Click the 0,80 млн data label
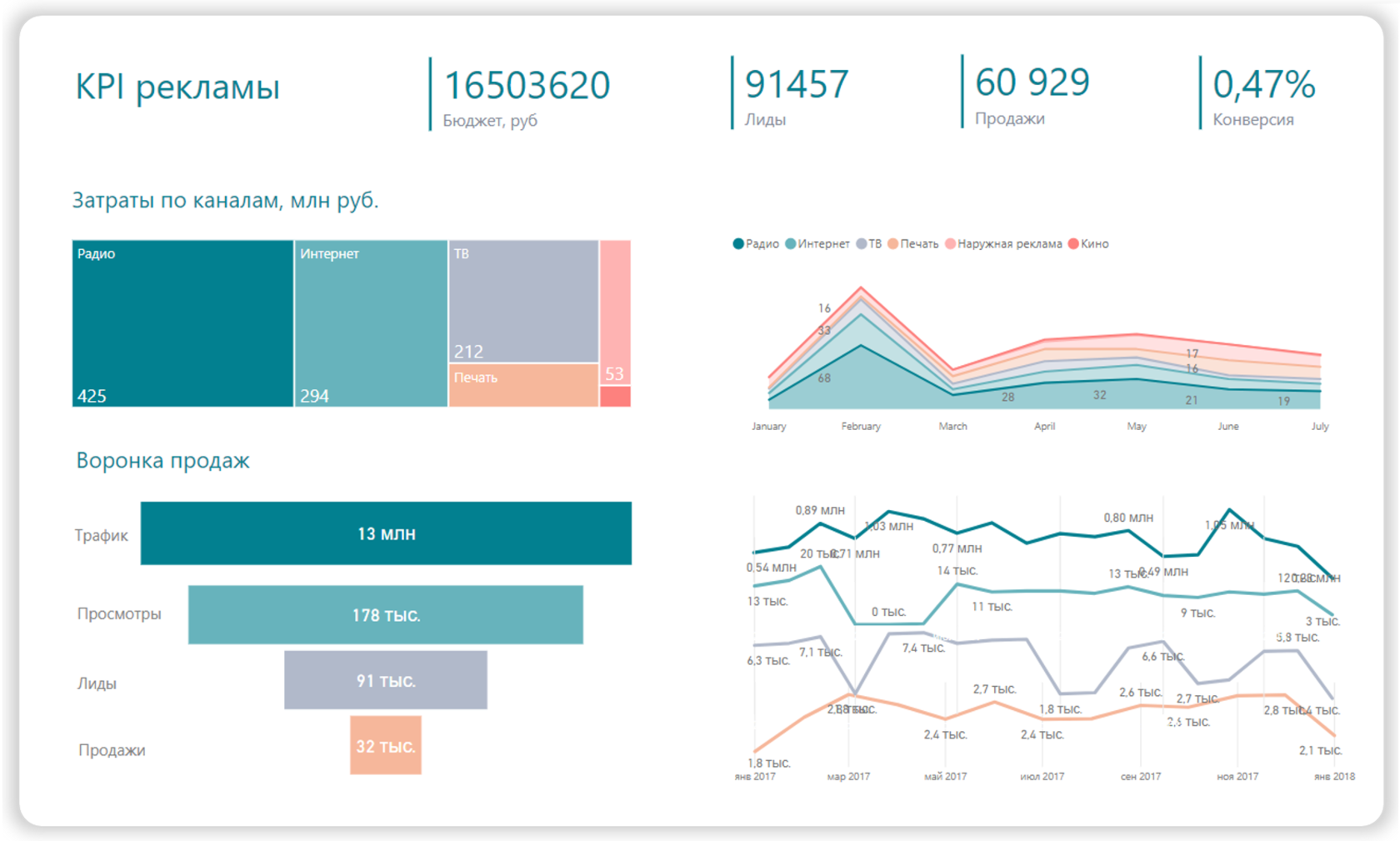 click(1128, 518)
